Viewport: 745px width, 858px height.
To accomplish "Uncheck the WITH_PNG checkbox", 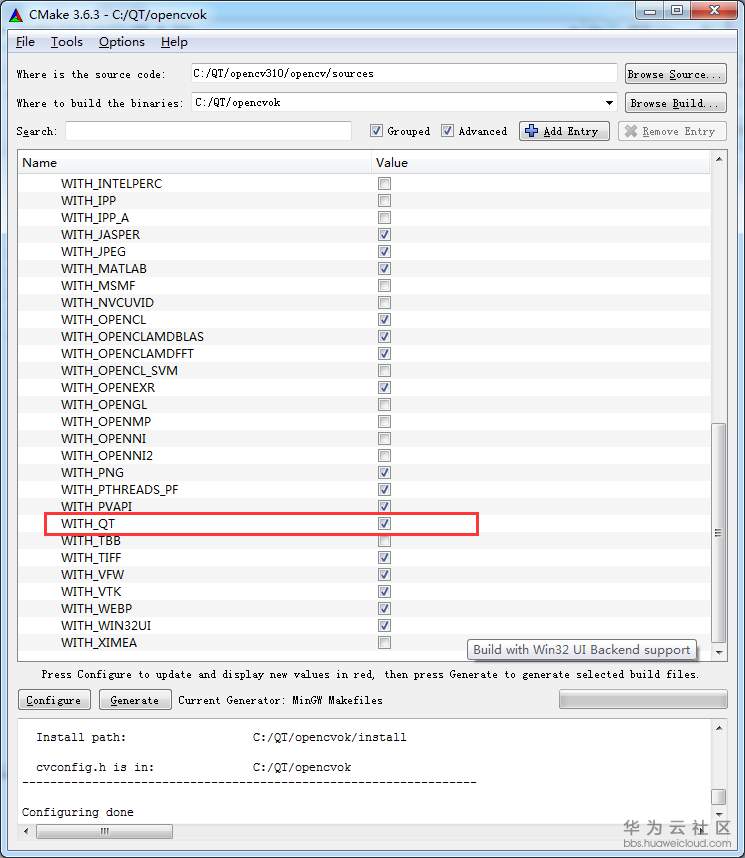I will [384, 472].
